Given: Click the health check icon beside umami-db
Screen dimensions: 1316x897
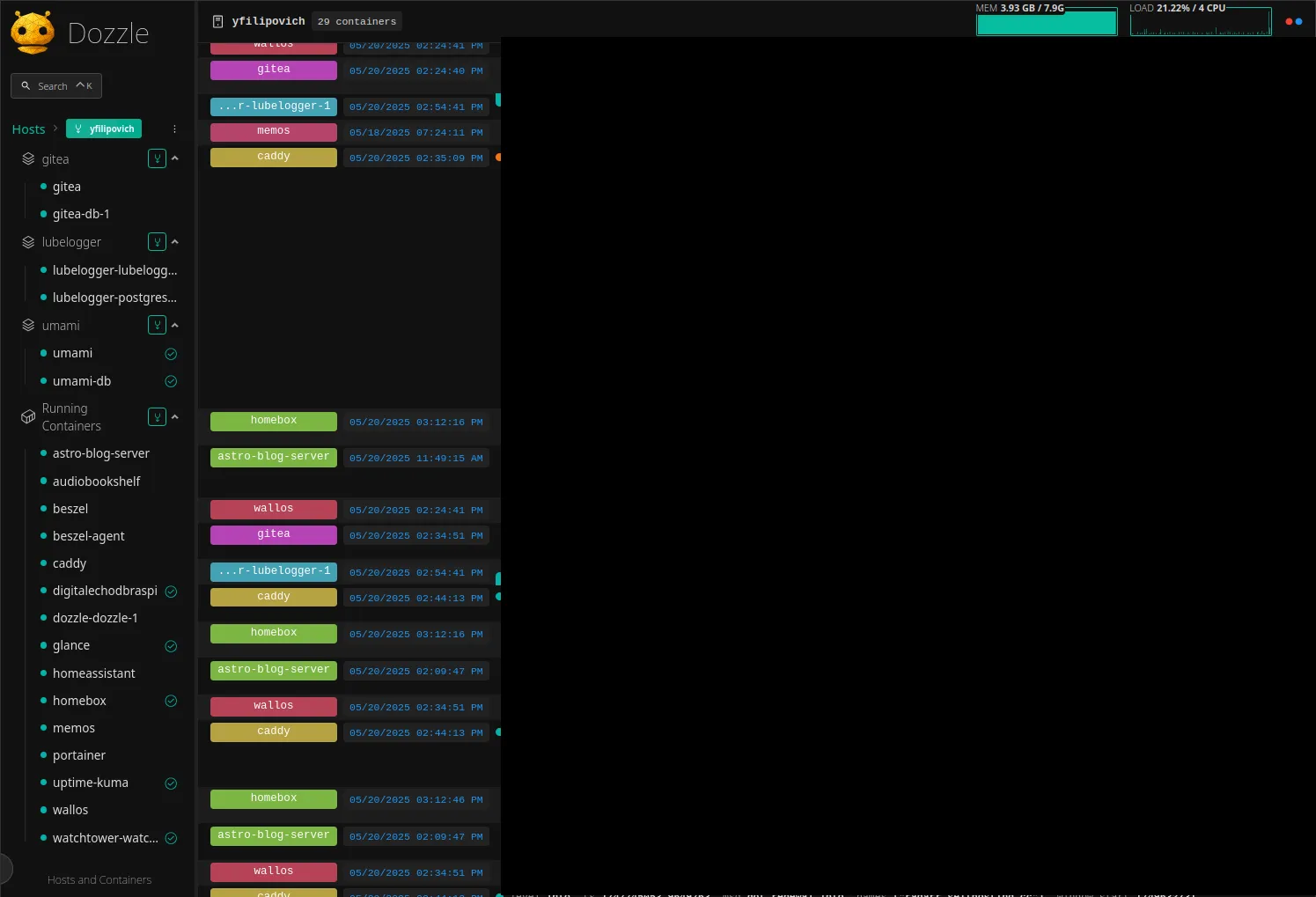Looking at the screenshot, I should pyautogui.click(x=171, y=381).
